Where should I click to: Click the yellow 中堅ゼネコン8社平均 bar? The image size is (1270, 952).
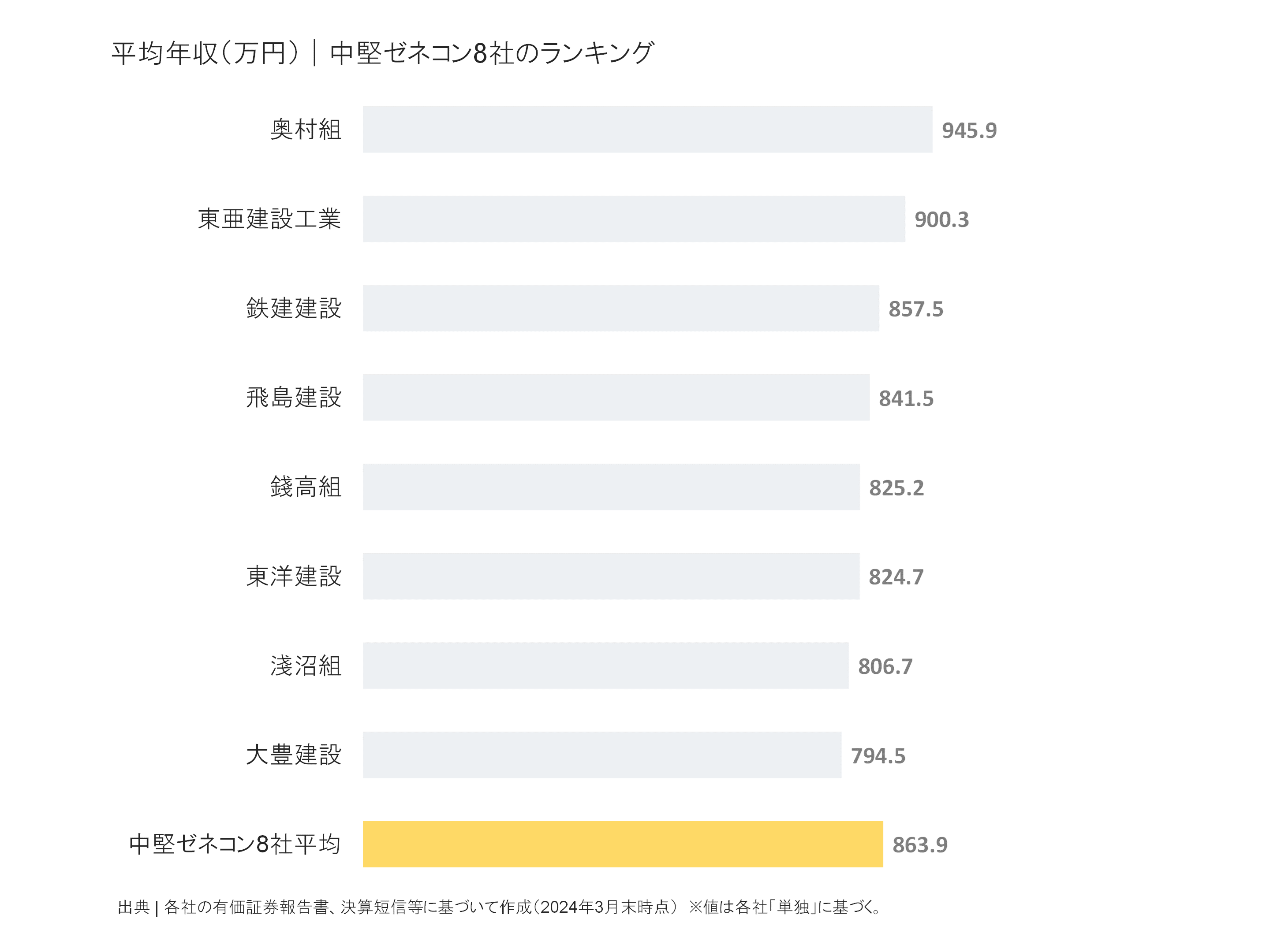click(622, 844)
